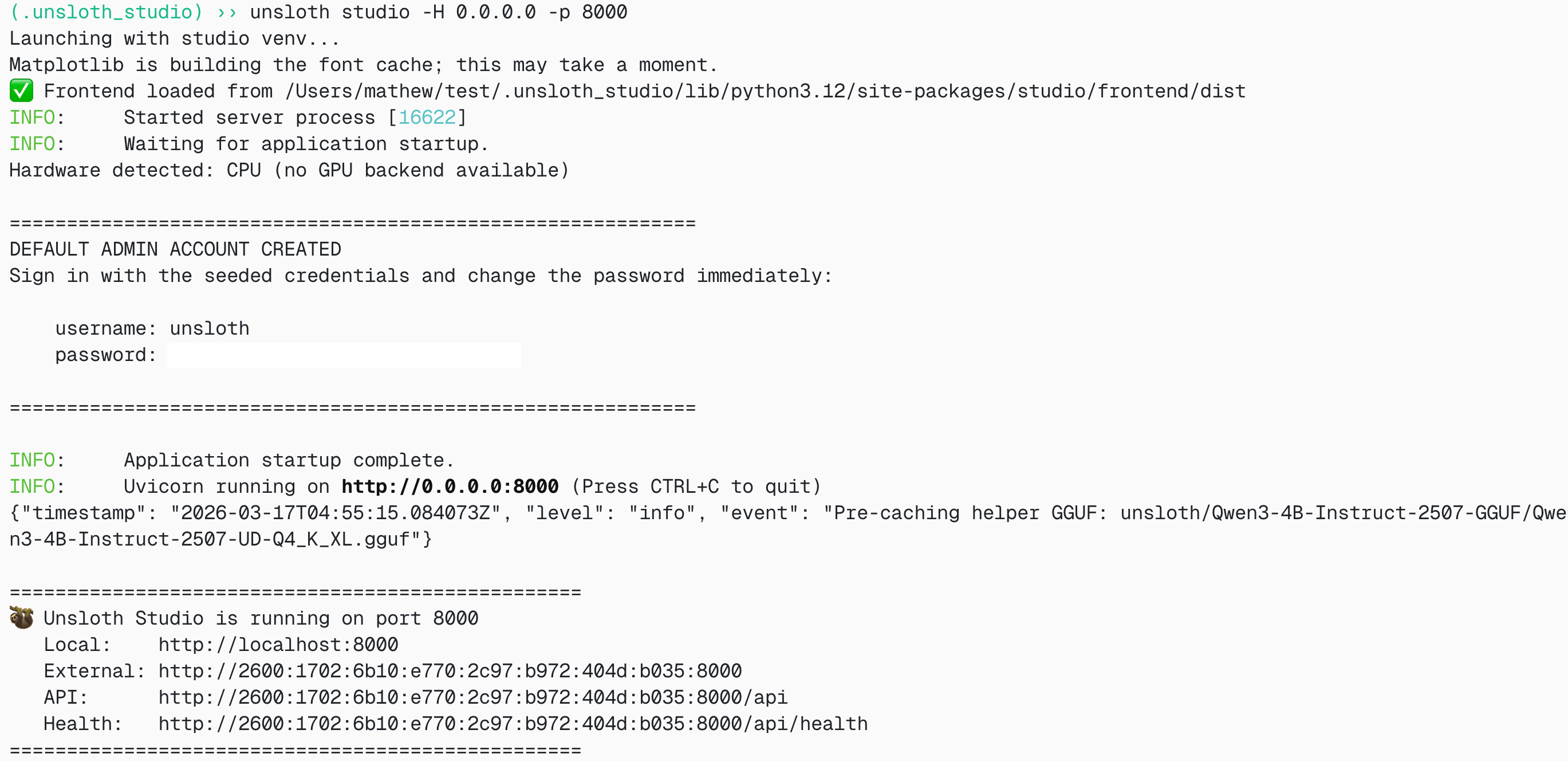Click the DEFAULT ADMIN ACCOUNT CREATED heading

pyautogui.click(x=175, y=249)
